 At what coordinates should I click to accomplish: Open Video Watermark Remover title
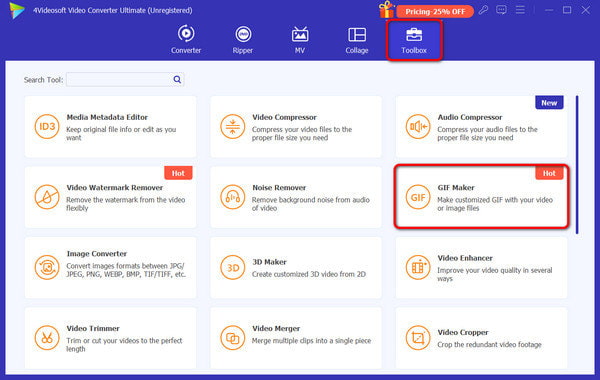point(114,188)
